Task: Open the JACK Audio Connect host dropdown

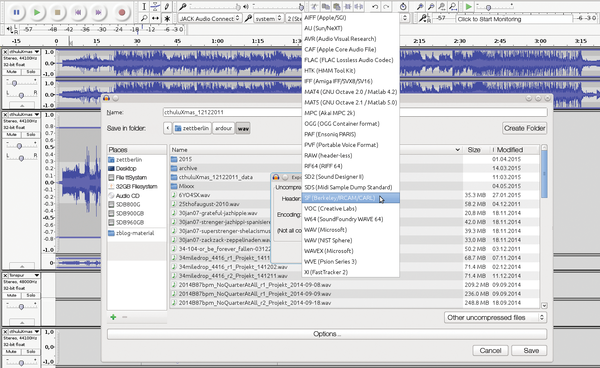Action: (x=210, y=18)
